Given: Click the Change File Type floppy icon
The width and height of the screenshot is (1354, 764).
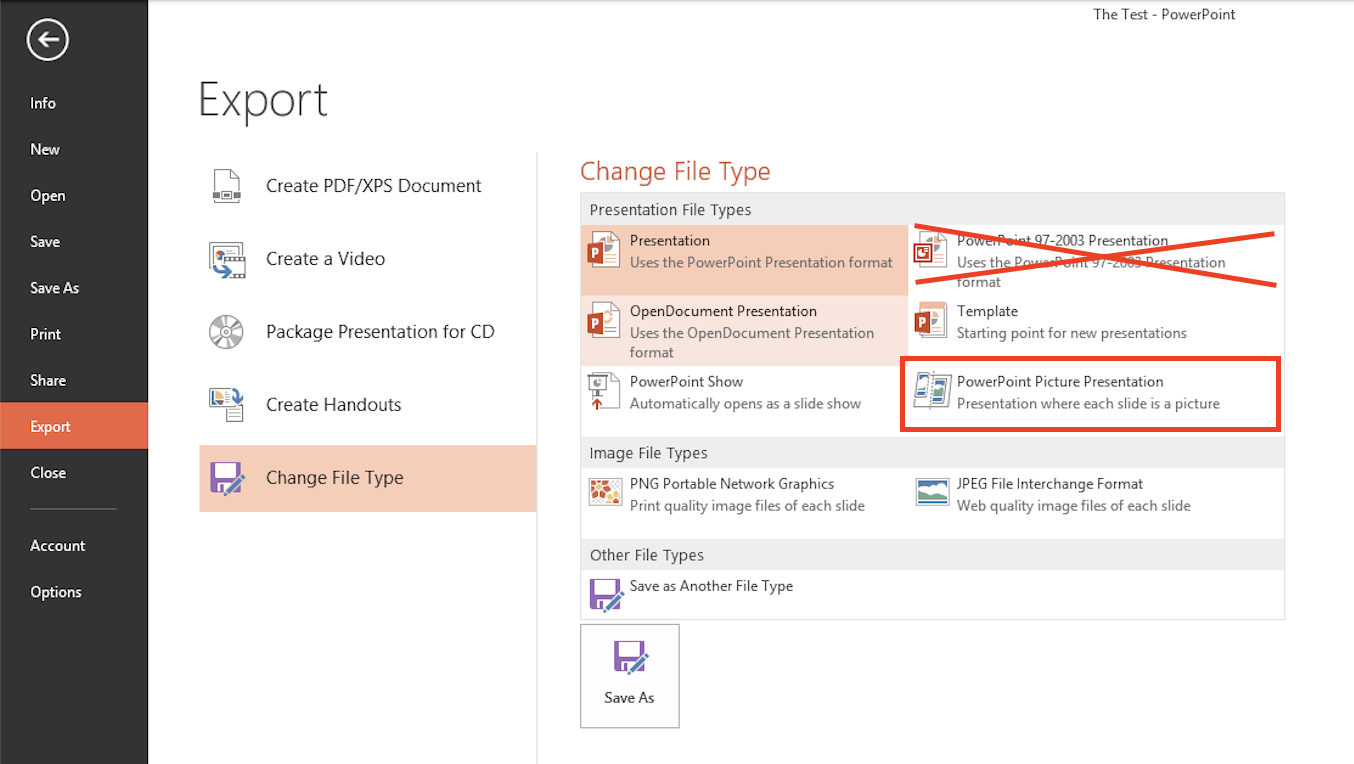Looking at the screenshot, I should pyautogui.click(x=227, y=478).
